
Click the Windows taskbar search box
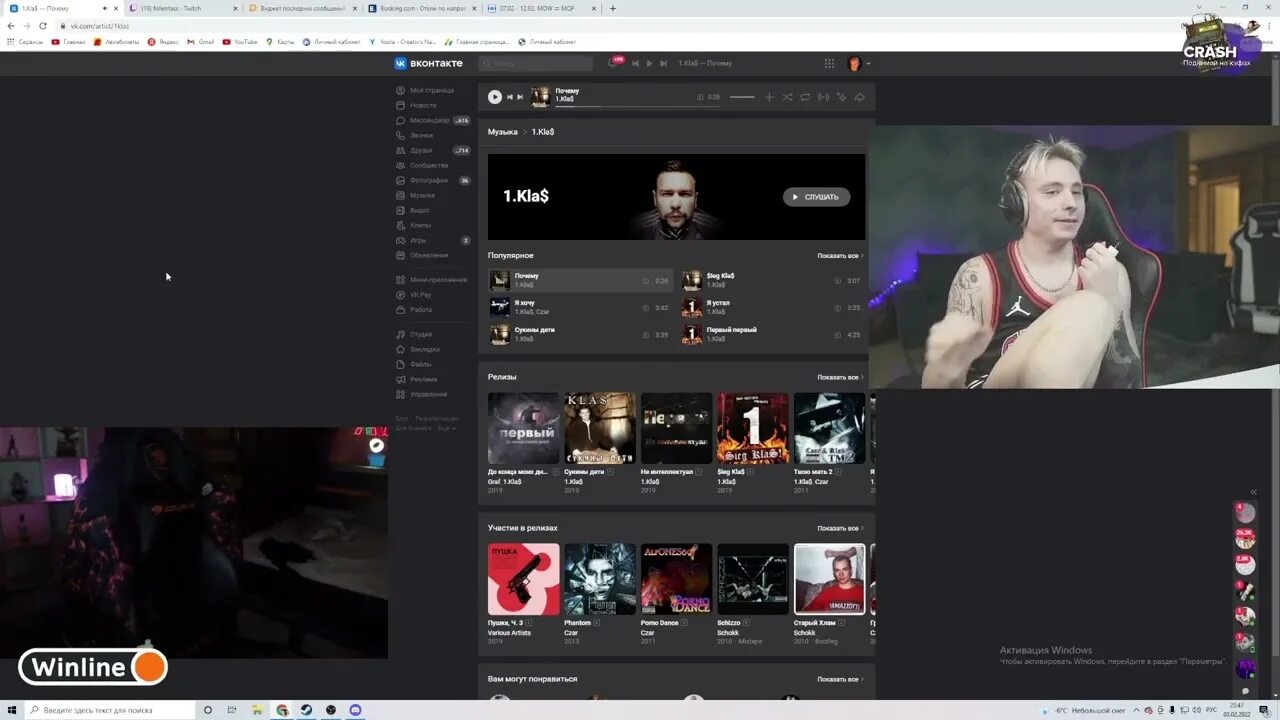click(x=108, y=710)
